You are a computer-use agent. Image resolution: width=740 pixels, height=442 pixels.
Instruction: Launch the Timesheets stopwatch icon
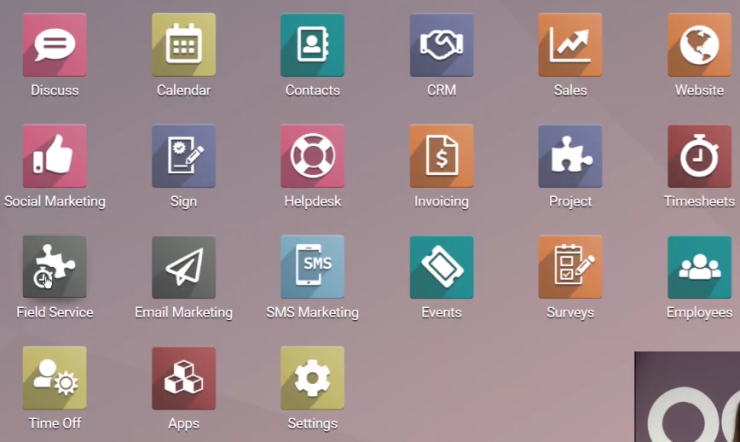(x=699, y=156)
